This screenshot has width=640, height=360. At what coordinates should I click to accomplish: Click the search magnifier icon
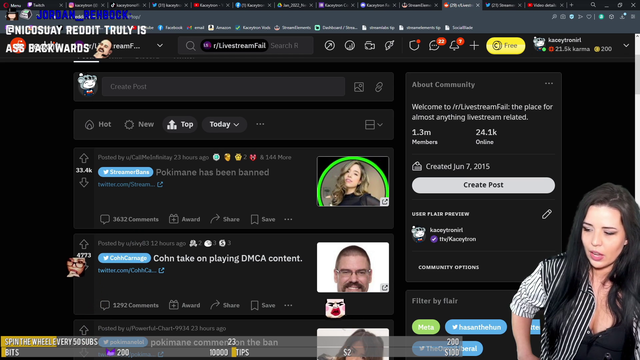(190, 46)
